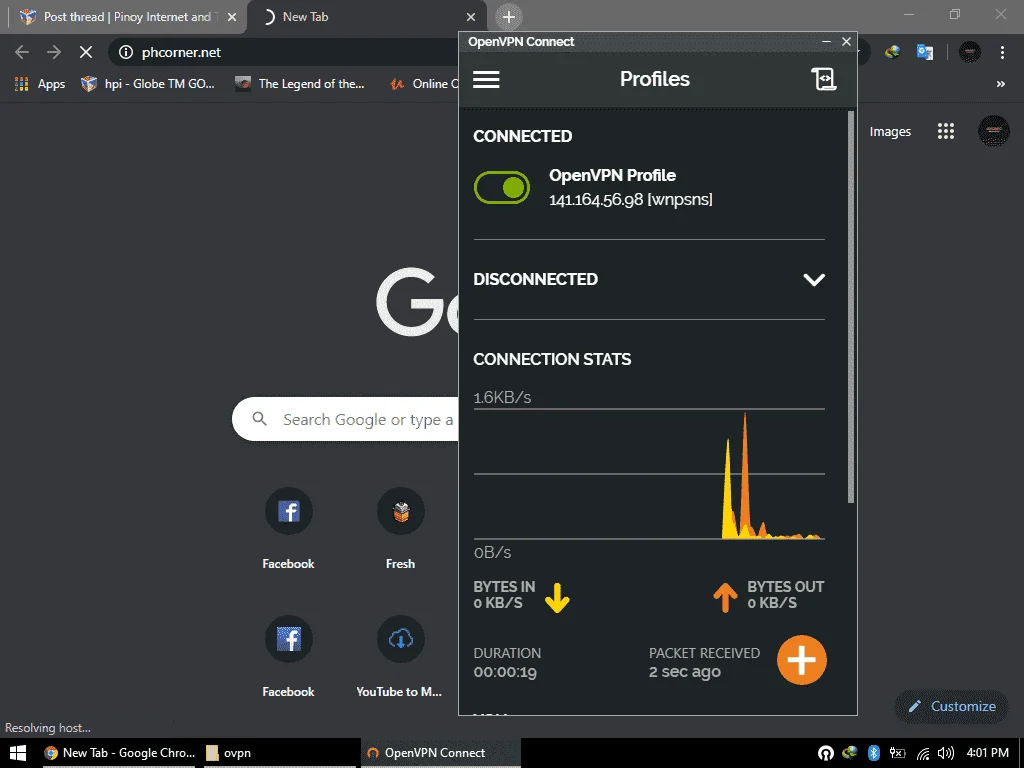Image resolution: width=1024 pixels, height=768 pixels.
Task: Click the site information icon in address bar
Action: pyautogui.click(x=126, y=52)
